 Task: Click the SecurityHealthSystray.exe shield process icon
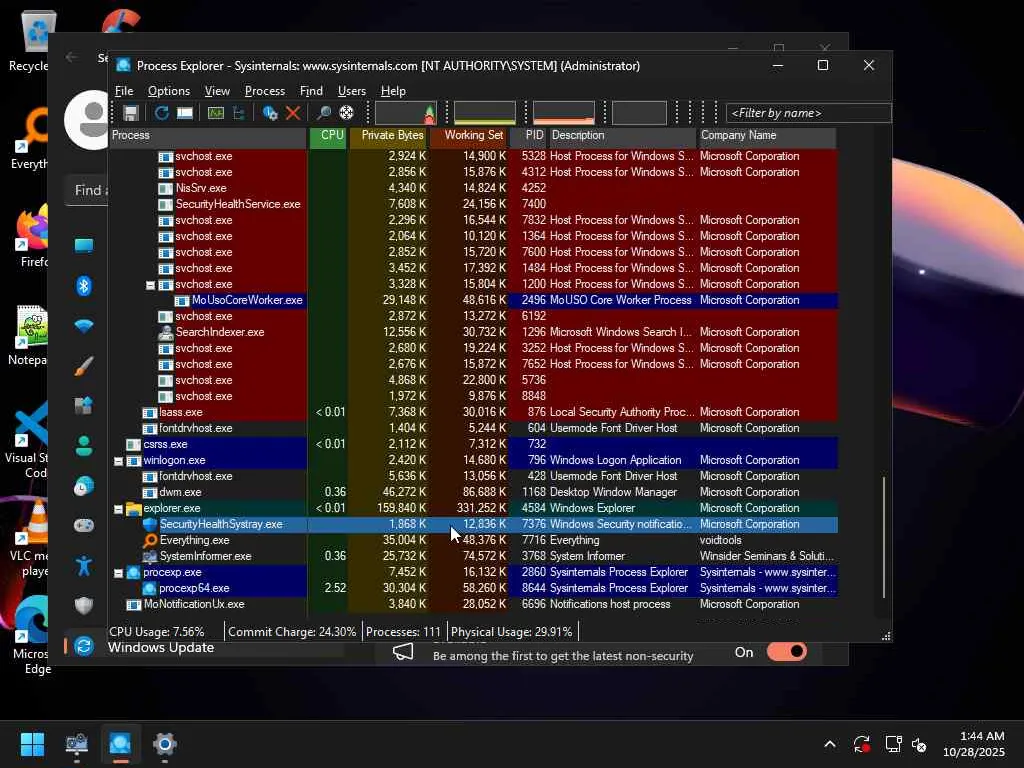tap(150, 524)
